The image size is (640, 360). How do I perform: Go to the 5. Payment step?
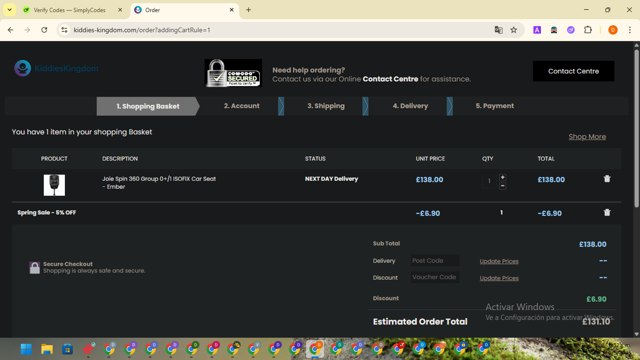(495, 106)
